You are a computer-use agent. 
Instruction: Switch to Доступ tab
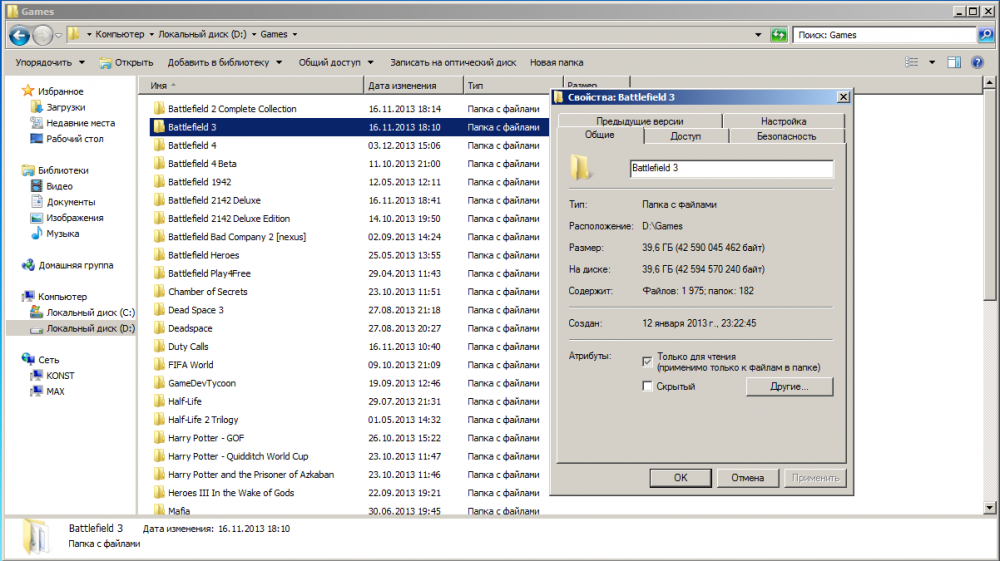coord(686,136)
